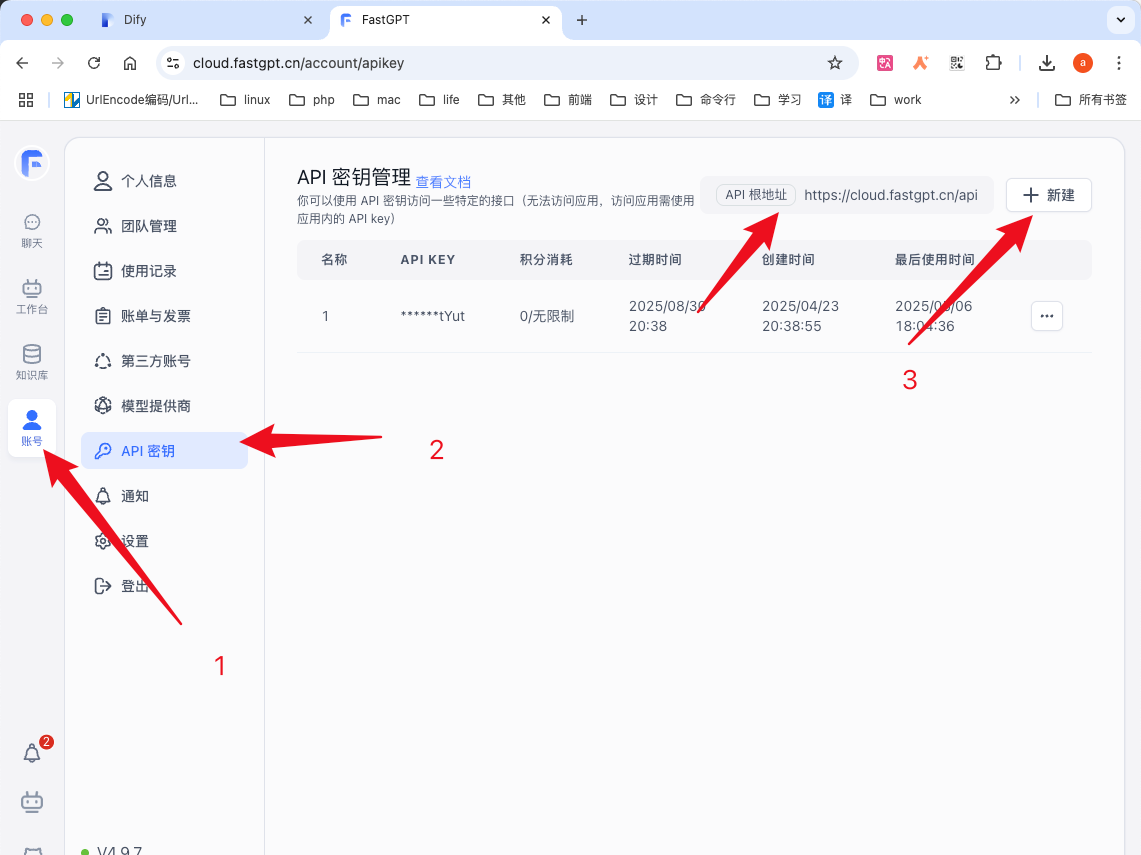Open 所有书签 all bookmarks folder
This screenshot has width=1141, height=855.
click(1091, 100)
